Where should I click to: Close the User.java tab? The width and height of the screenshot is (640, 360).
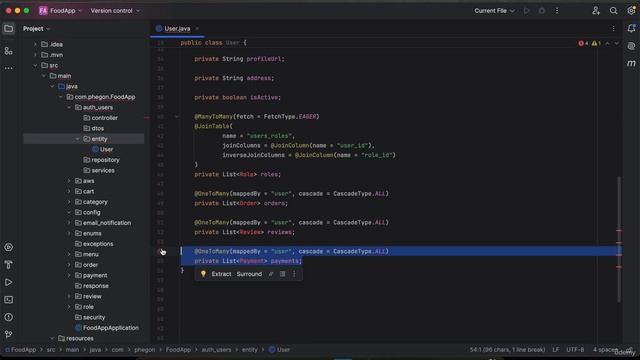197,29
